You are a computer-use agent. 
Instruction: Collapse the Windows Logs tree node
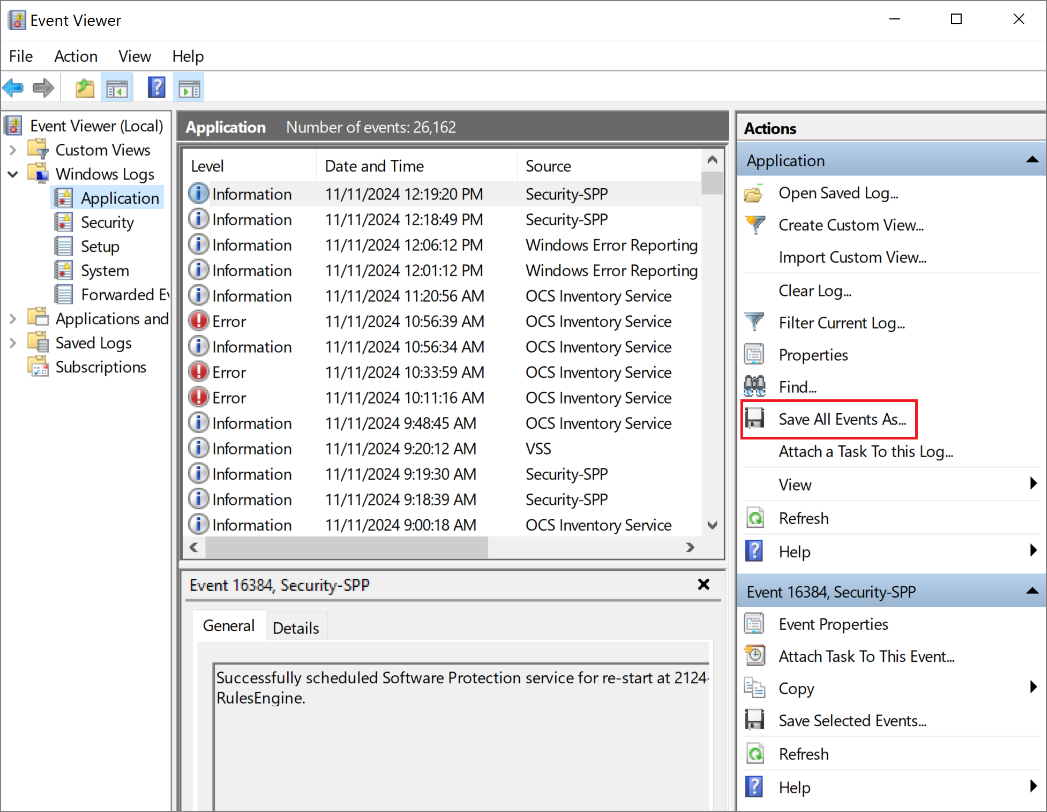click(x=13, y=174)
